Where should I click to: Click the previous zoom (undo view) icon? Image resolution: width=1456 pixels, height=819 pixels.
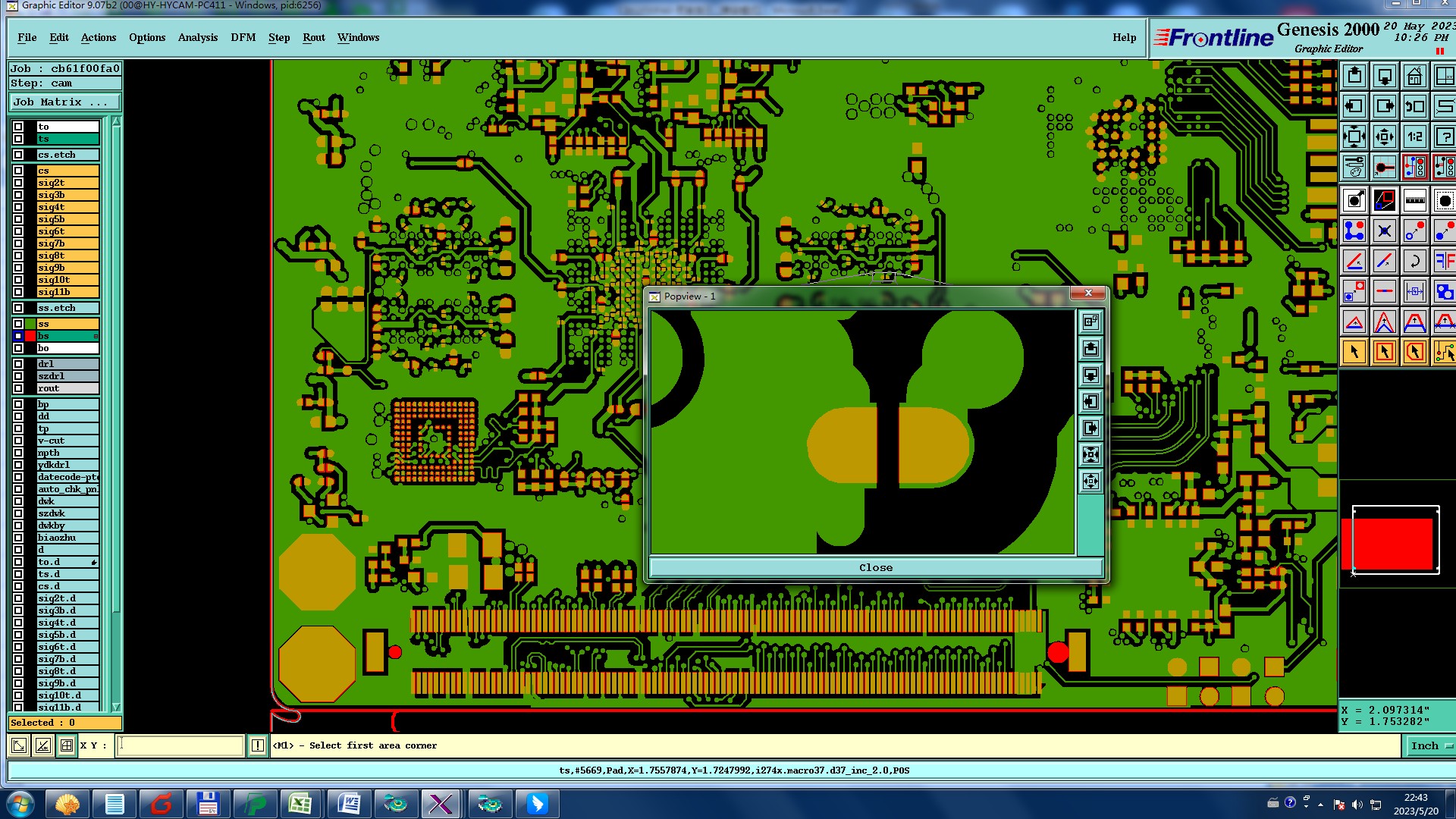tap(1414, 107)
